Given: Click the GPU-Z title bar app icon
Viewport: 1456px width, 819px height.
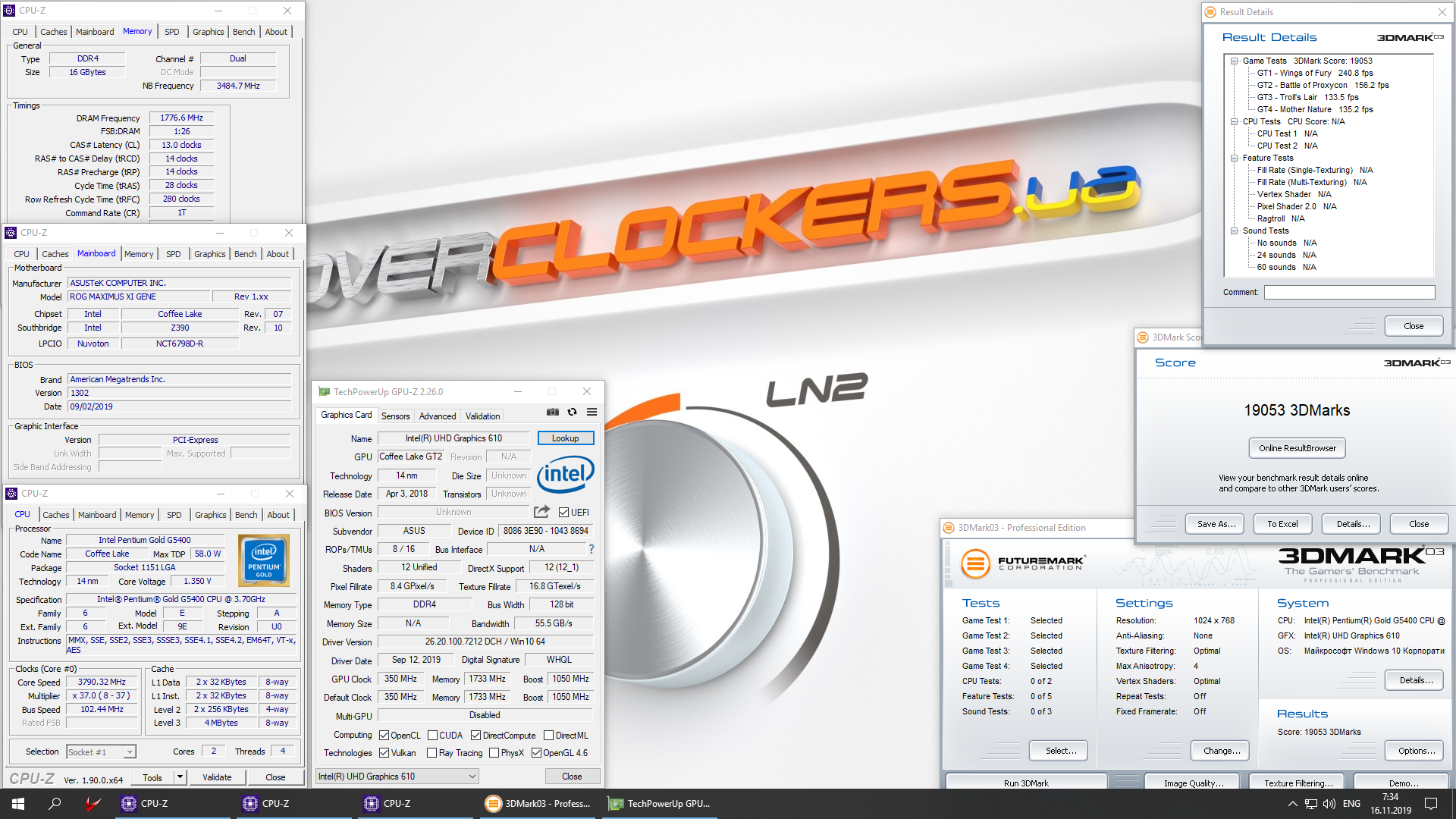Looking at the screenshot, I should [325, 392].
